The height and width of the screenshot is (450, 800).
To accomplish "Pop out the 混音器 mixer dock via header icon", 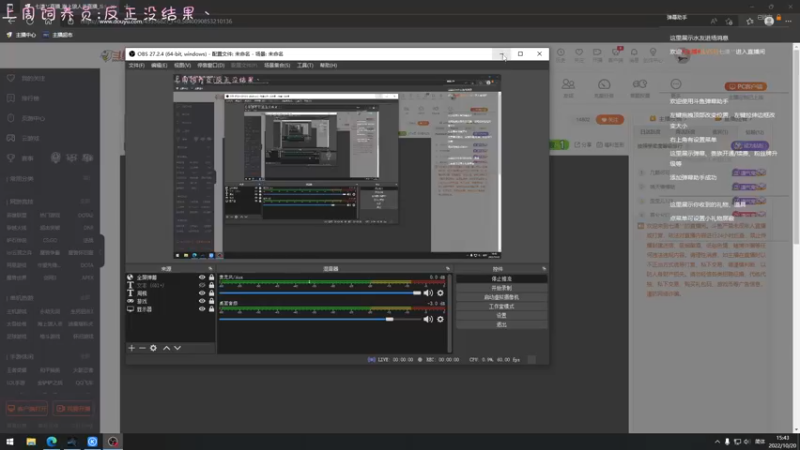I will coord(448,269).
